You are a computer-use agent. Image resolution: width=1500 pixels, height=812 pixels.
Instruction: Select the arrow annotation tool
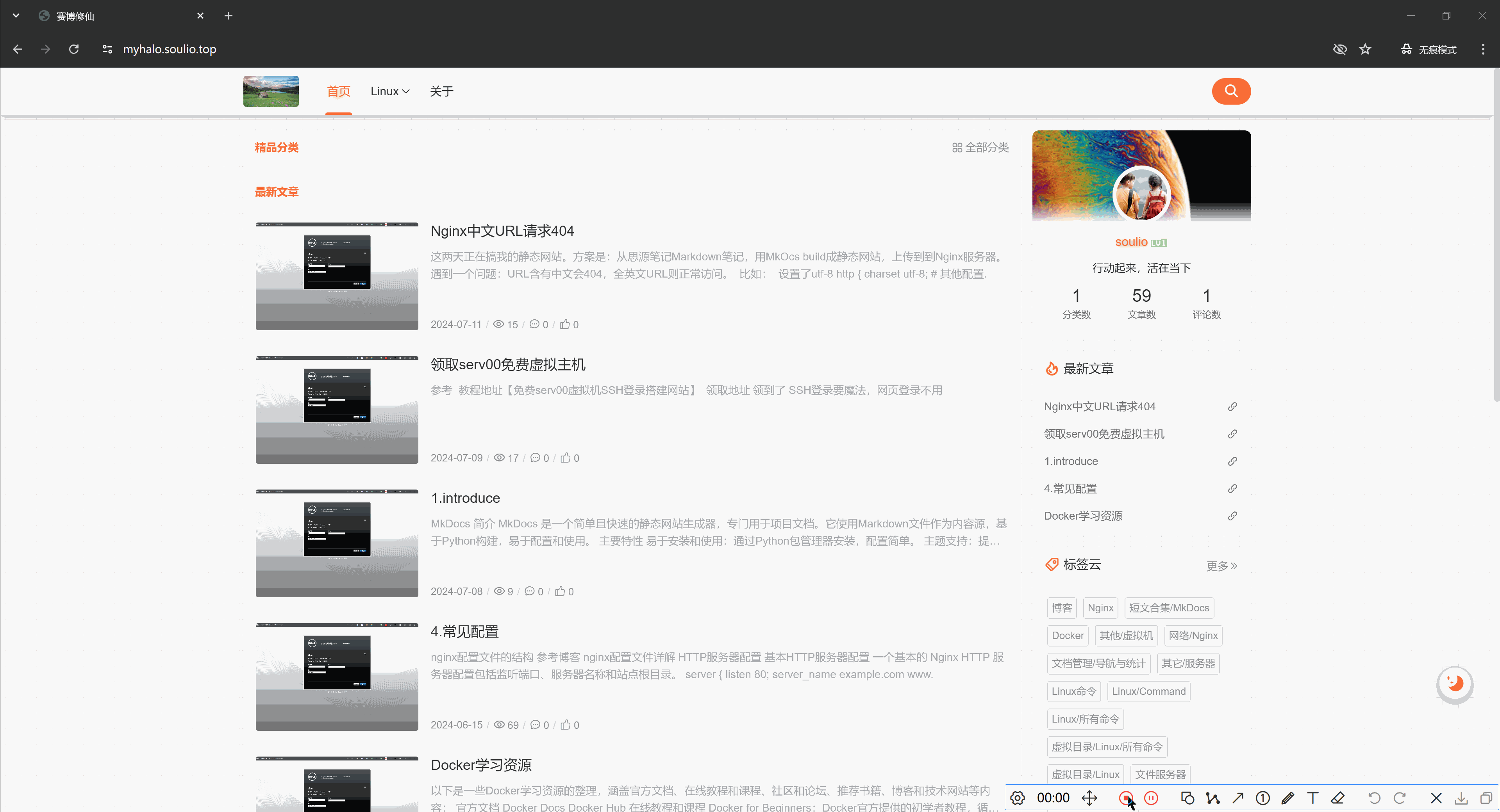(1237, 798)
